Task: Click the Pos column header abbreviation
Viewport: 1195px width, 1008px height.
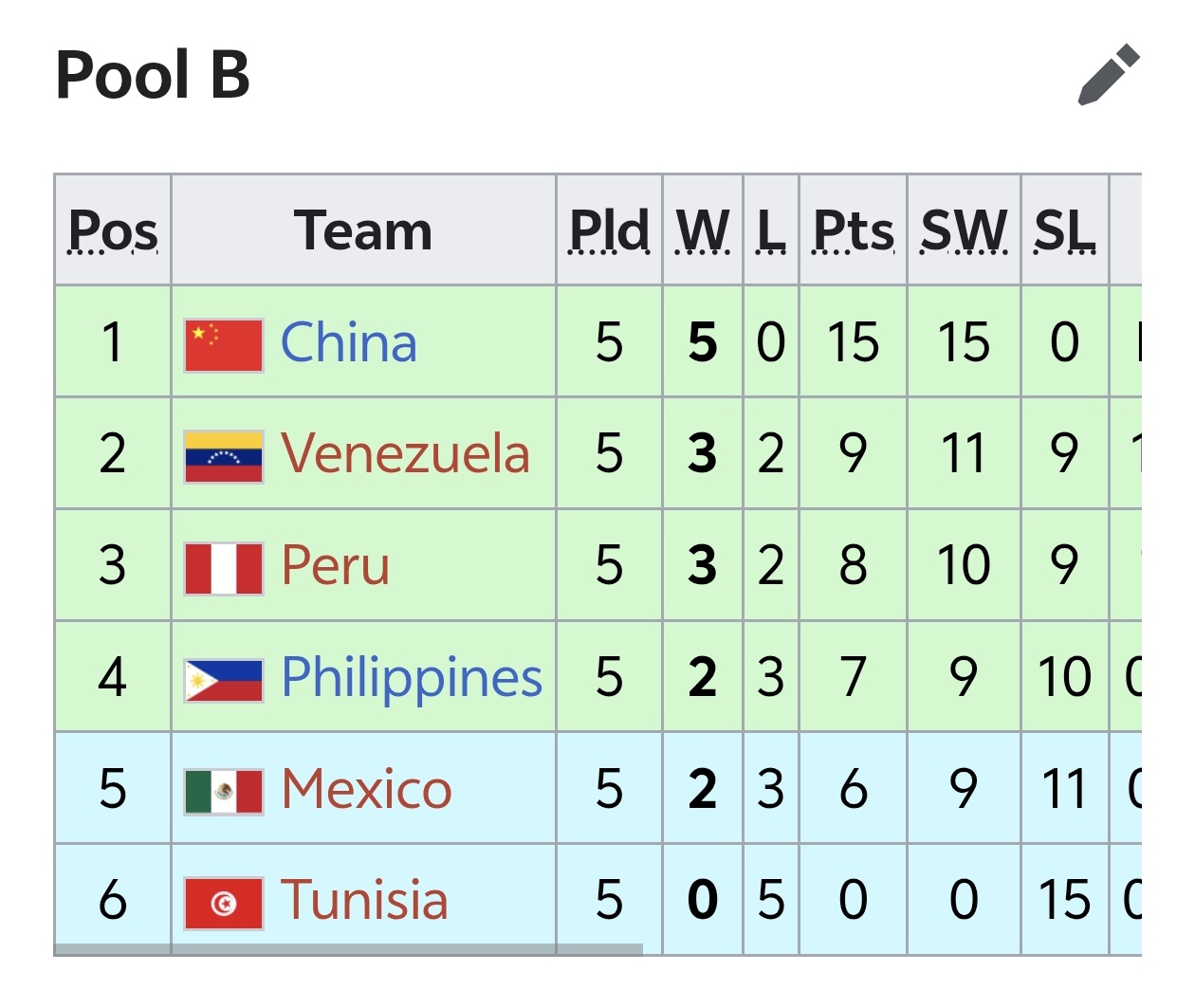Action: pos(113,231)
